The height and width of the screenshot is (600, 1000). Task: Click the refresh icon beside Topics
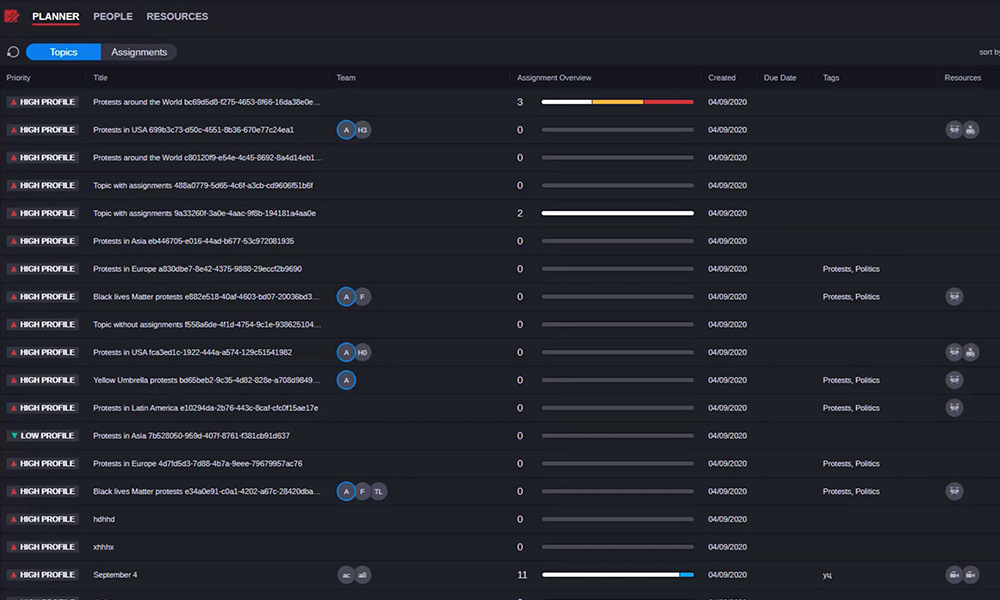click(13, 52)
